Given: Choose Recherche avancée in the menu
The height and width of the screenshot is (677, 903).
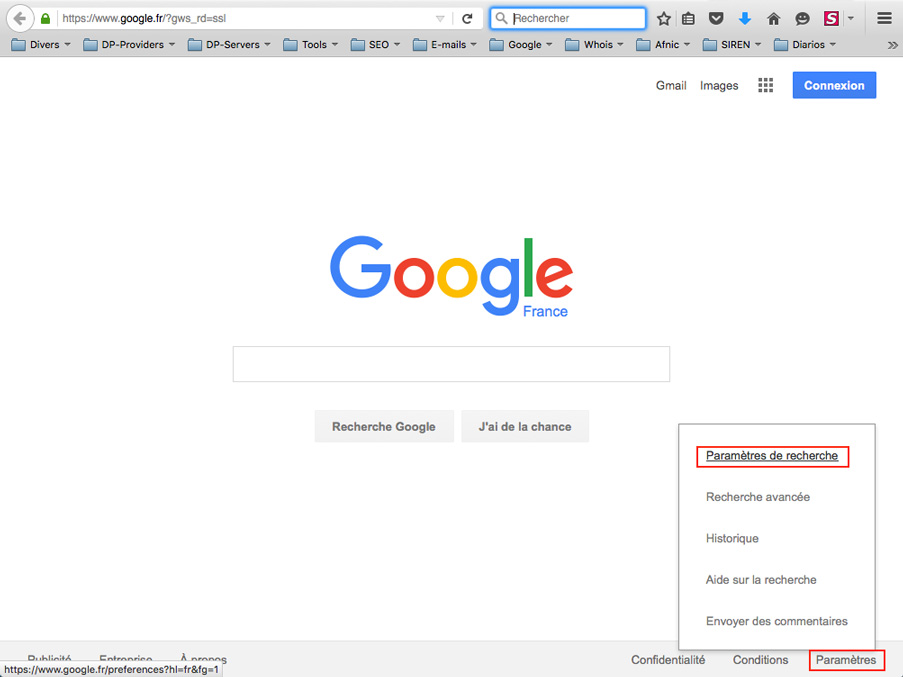Looking at the screenshot, I should coord(757,497).
